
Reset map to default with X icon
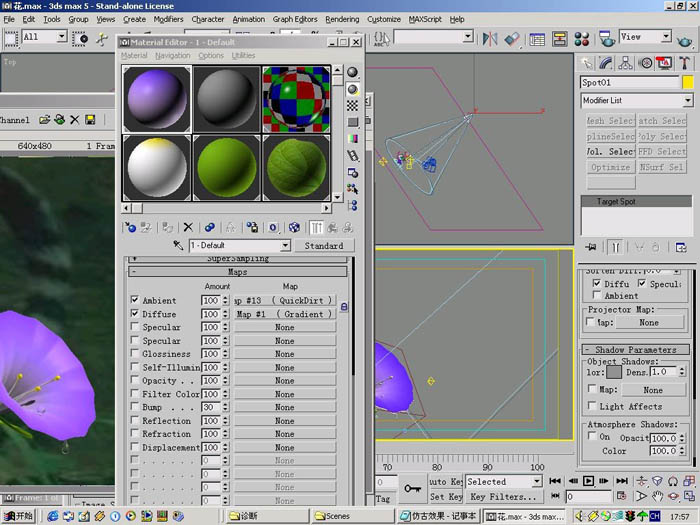click(188, 228)
